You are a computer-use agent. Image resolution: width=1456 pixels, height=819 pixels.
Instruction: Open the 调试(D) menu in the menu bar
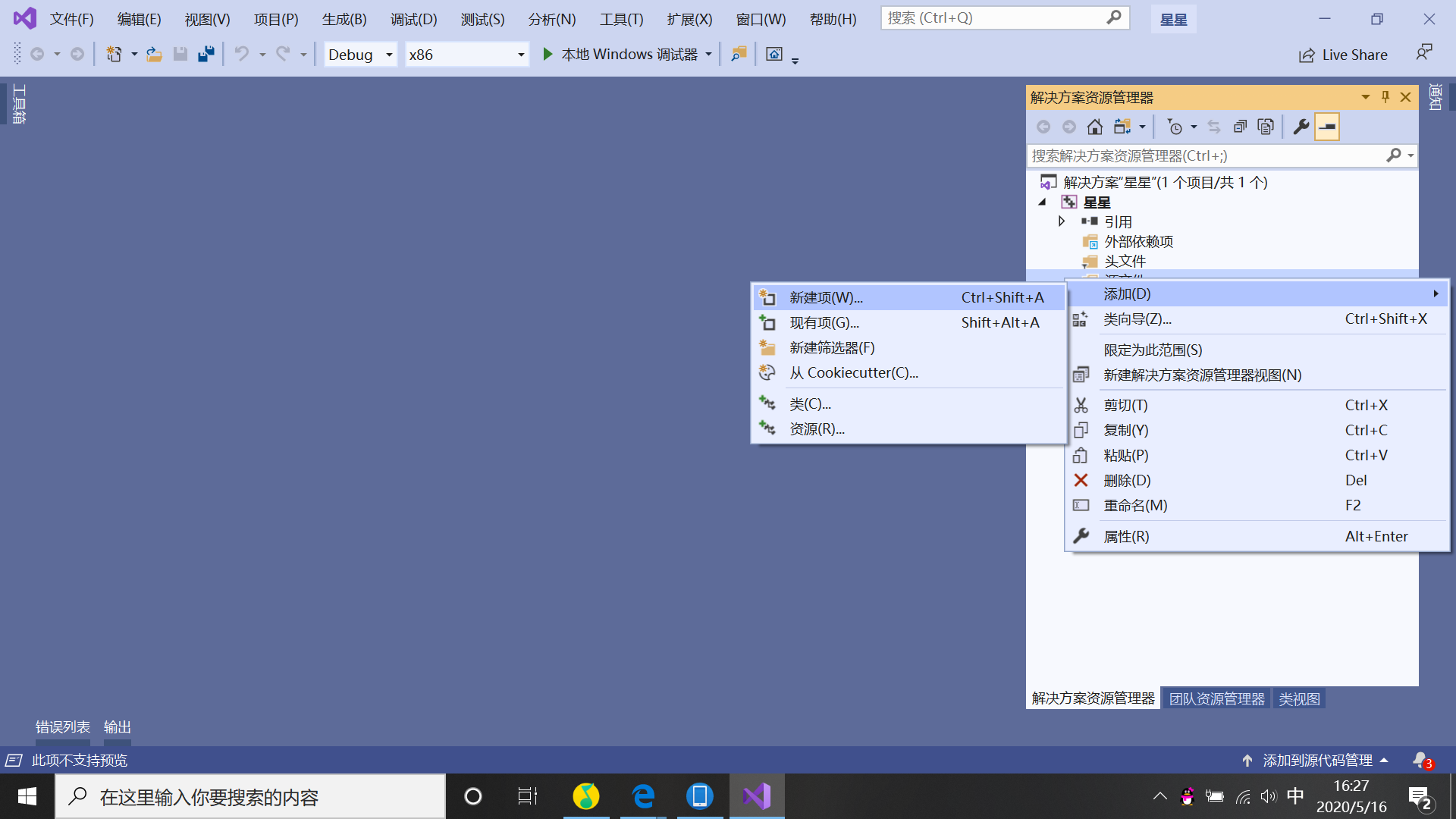click(413, 19)
